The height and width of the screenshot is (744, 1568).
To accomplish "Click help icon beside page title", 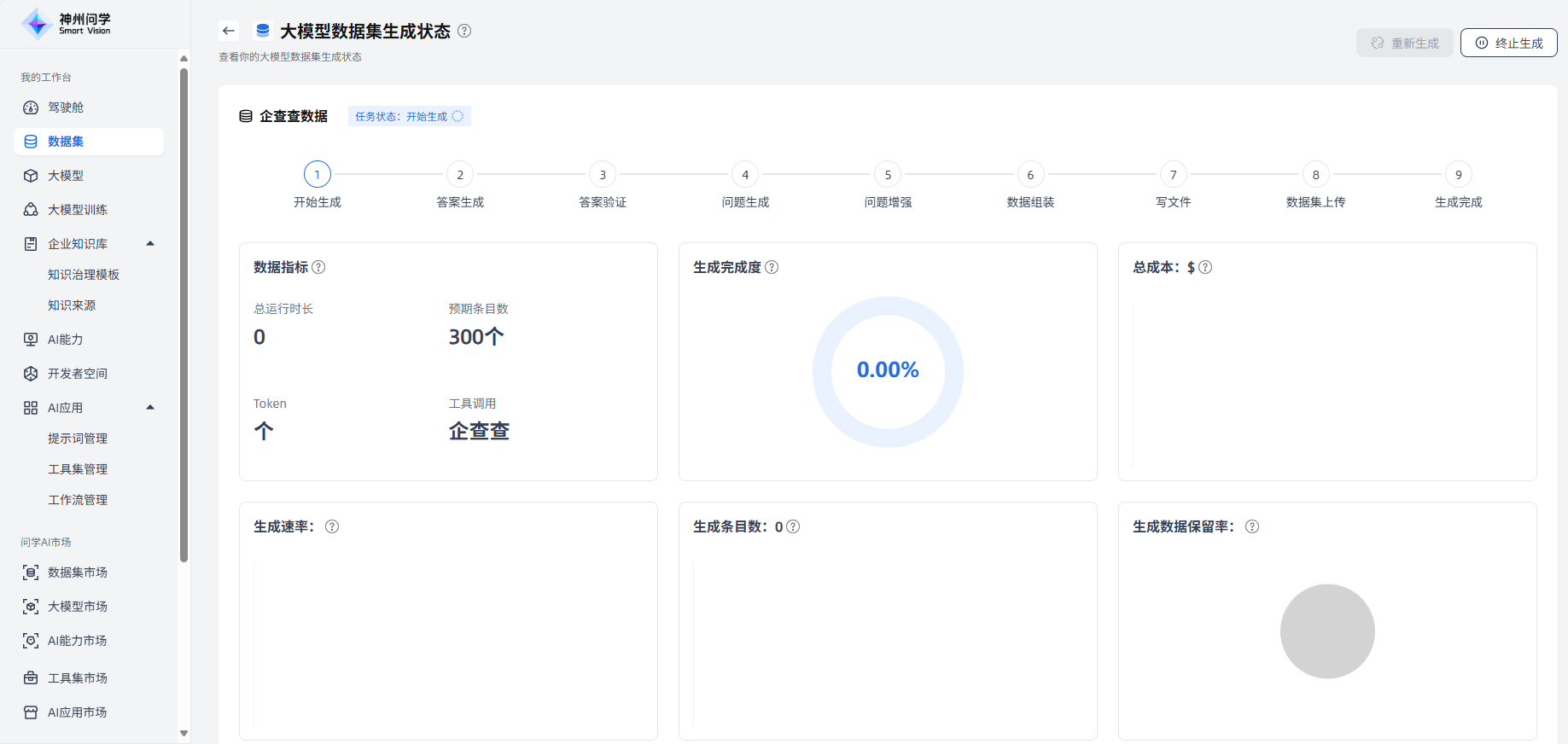I will (464, 31).
